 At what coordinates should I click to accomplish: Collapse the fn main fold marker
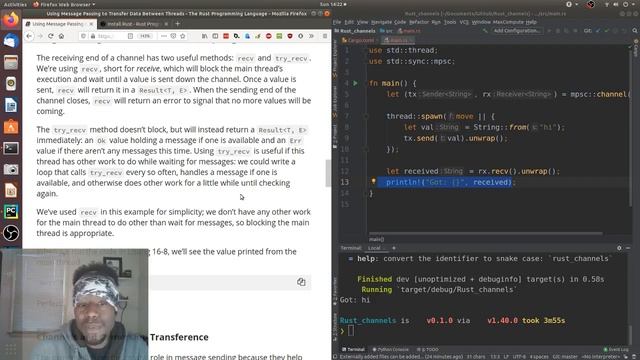tap(366, 83)
